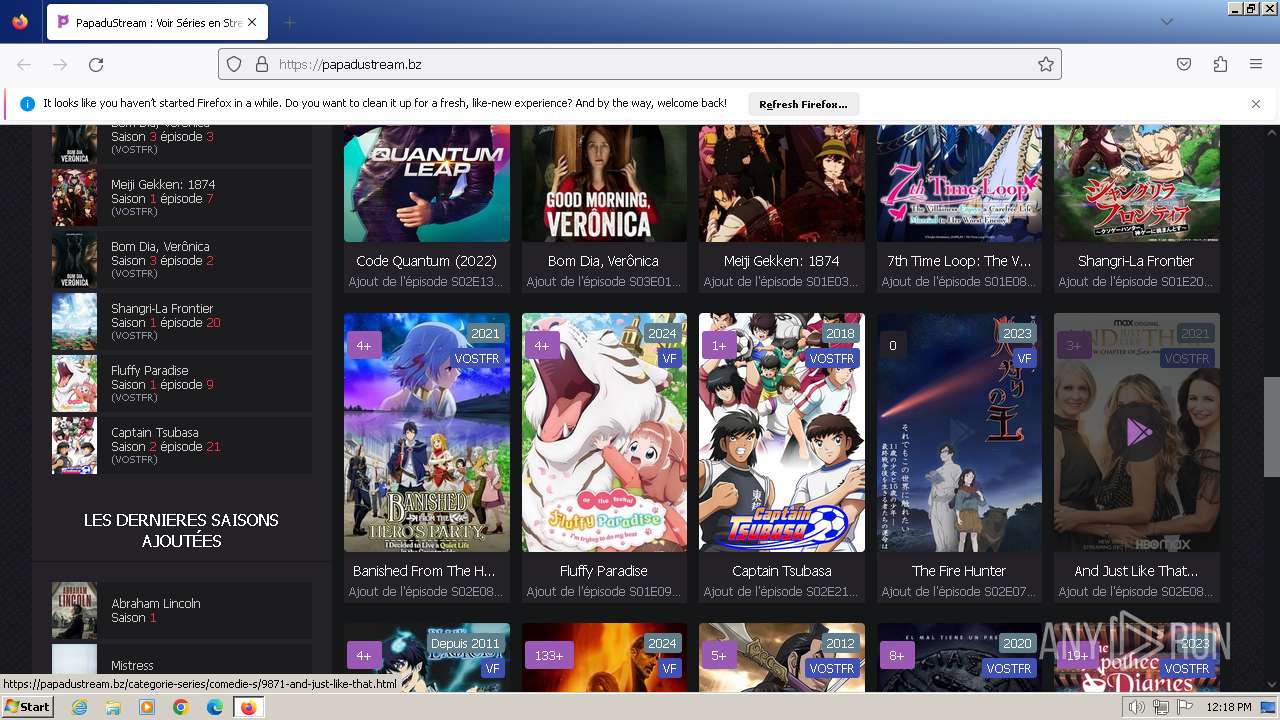Screen dimensions: 1280x720
Task: Launch Chrome from the taskbar
Action: pos(181,707)
